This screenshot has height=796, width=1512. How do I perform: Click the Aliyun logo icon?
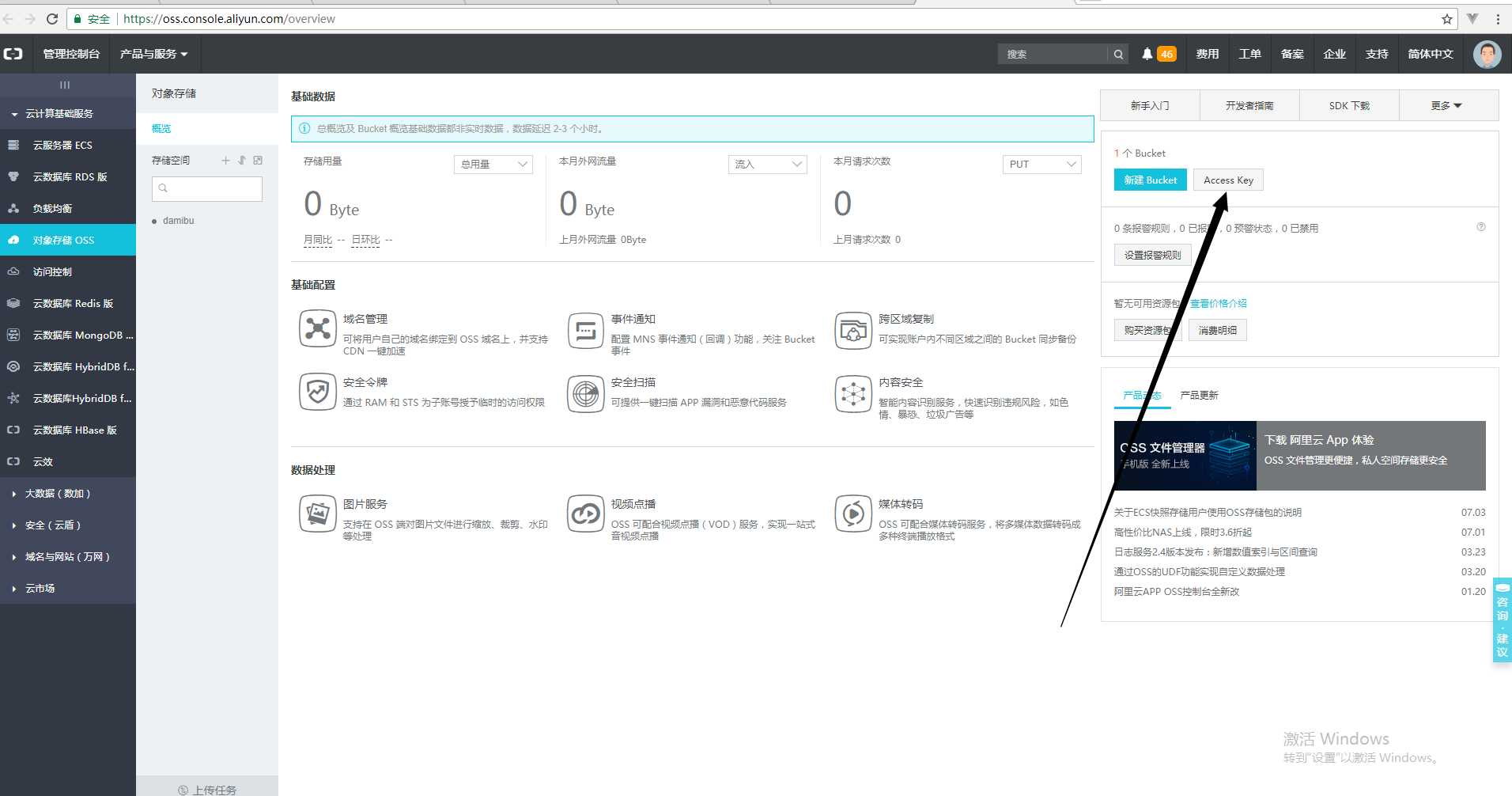(13, 54)
